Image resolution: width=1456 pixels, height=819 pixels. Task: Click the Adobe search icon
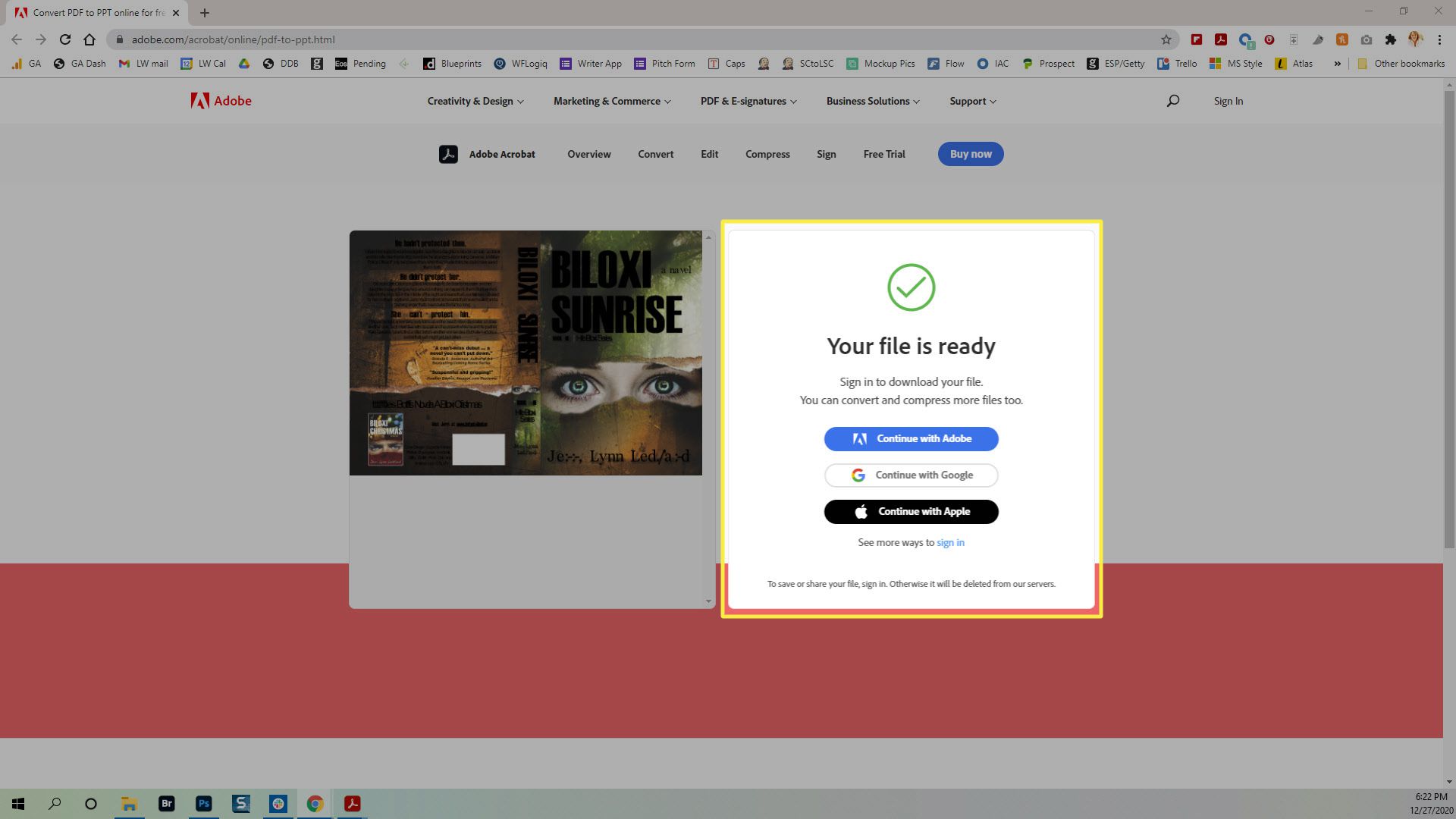pyautogui.click(x=1172, y=100)
